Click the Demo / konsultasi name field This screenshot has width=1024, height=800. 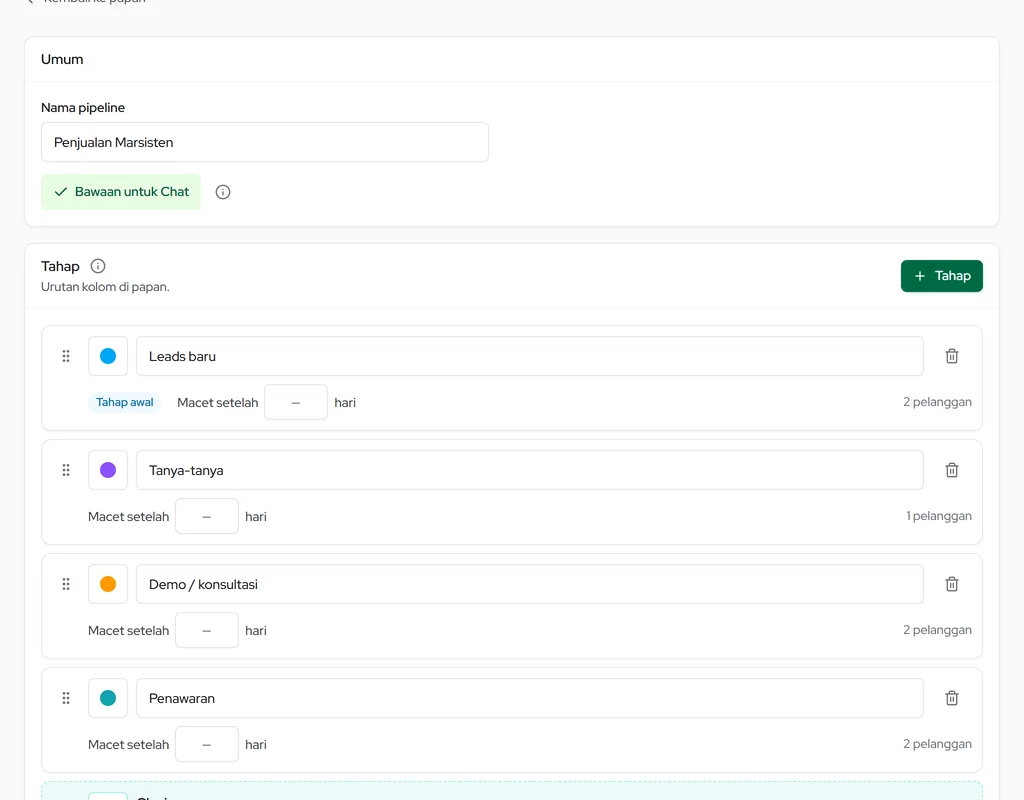[530, 584]
